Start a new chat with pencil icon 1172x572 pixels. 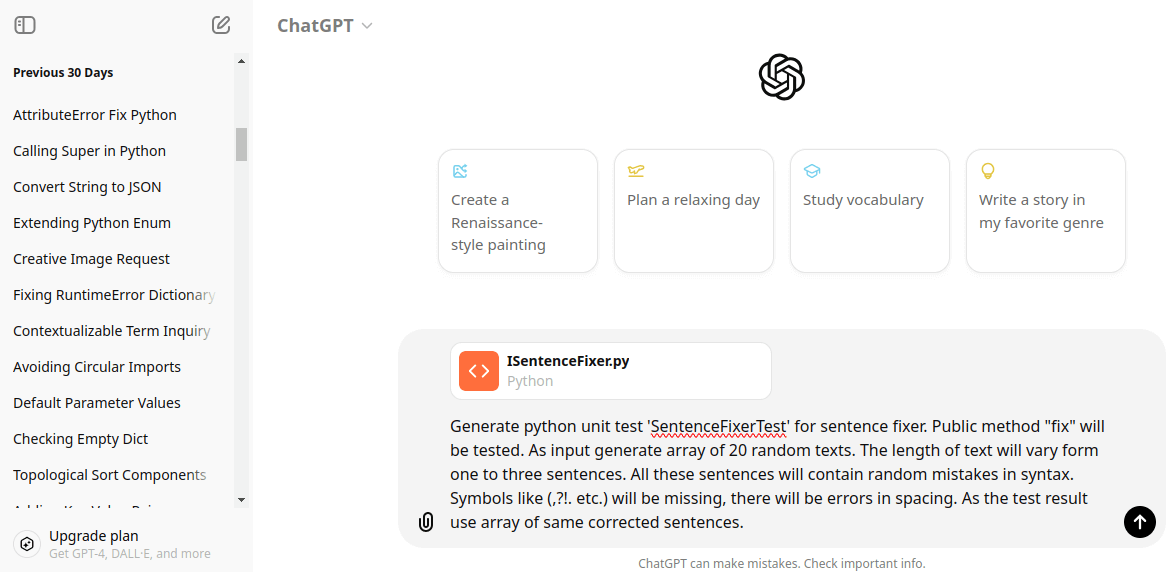coord(221,25)
